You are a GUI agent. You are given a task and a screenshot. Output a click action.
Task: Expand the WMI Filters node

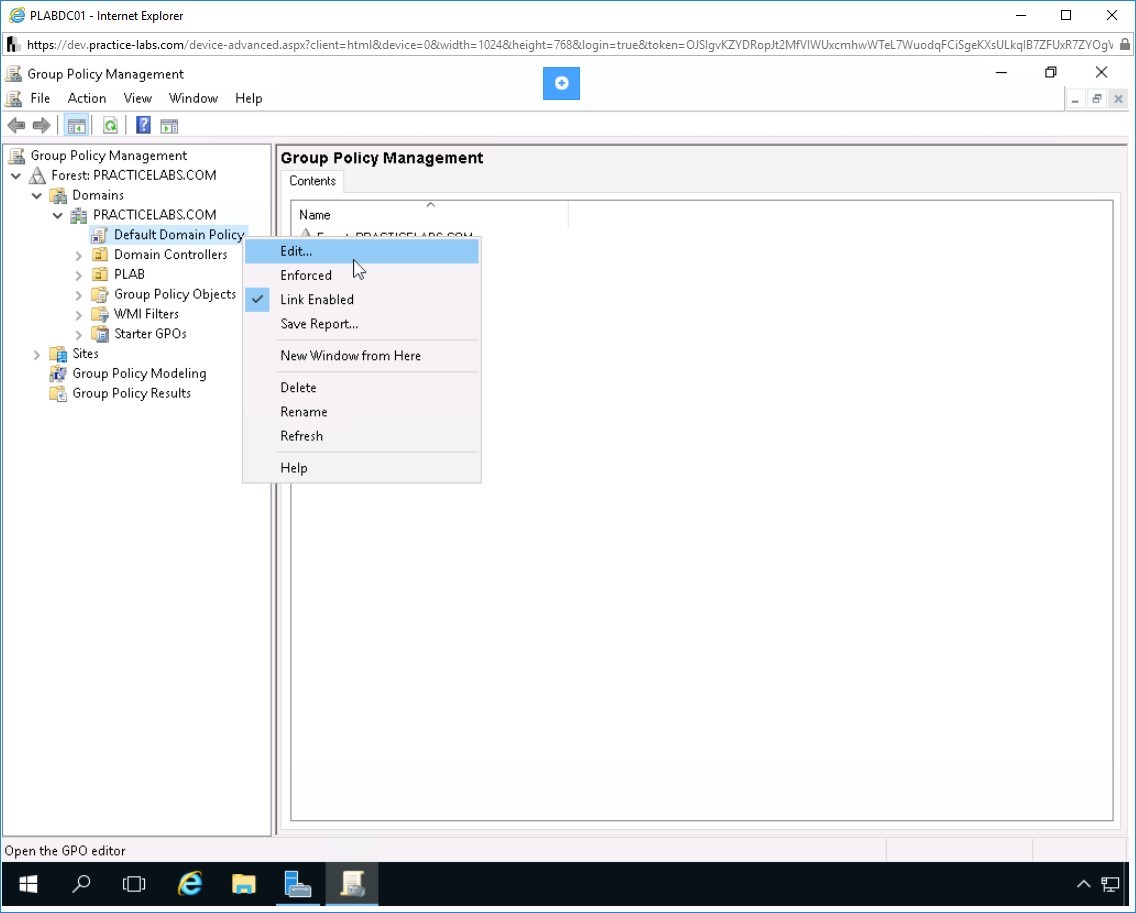[x=78, y=314]
